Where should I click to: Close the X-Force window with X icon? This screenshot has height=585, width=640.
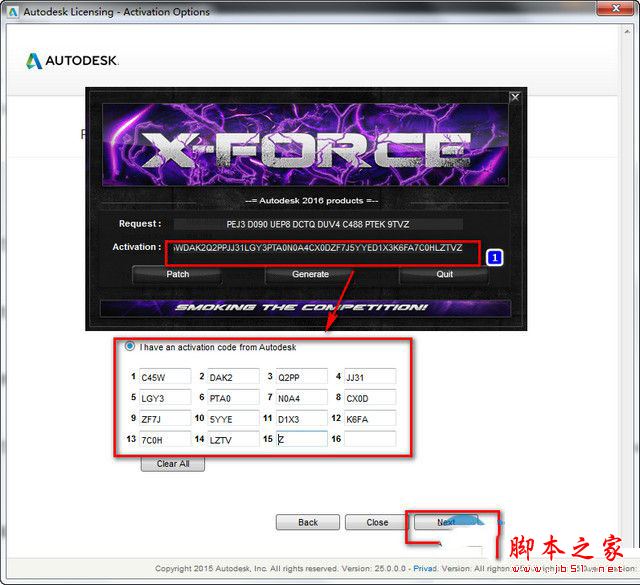(x=515, y=97)
